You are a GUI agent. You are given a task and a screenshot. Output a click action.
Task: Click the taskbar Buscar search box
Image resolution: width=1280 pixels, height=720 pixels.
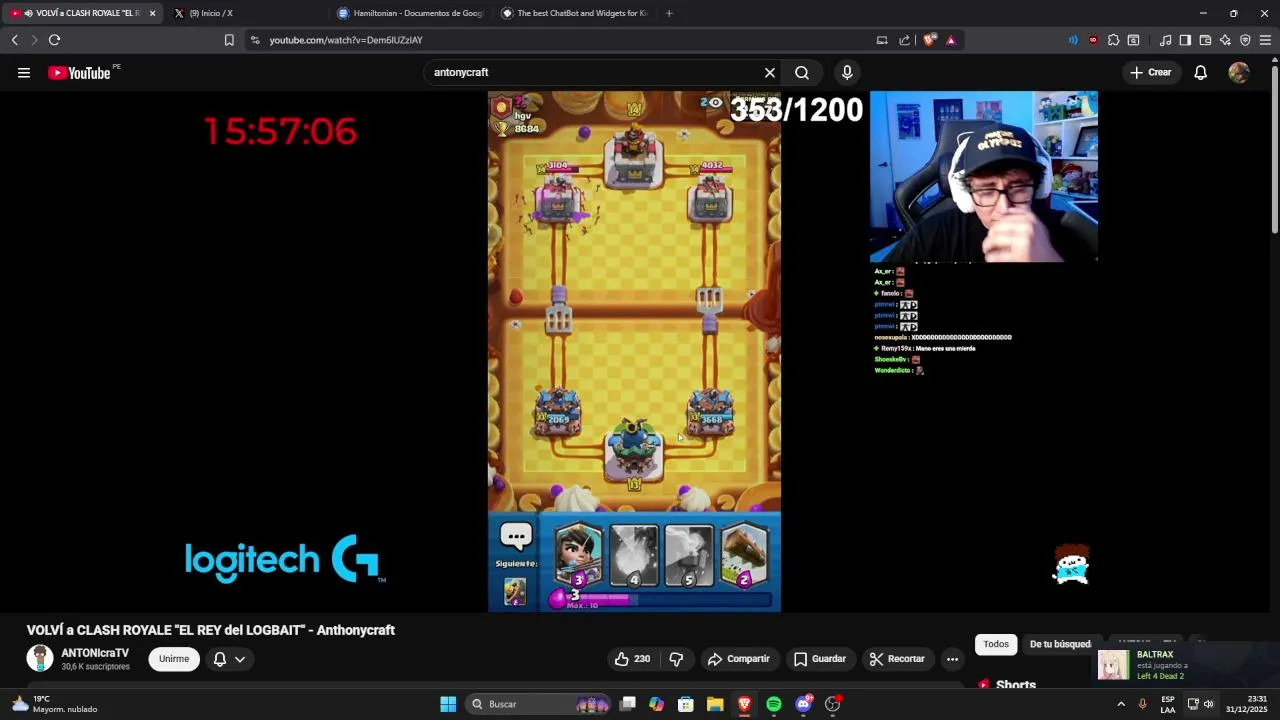coord(540,704)
